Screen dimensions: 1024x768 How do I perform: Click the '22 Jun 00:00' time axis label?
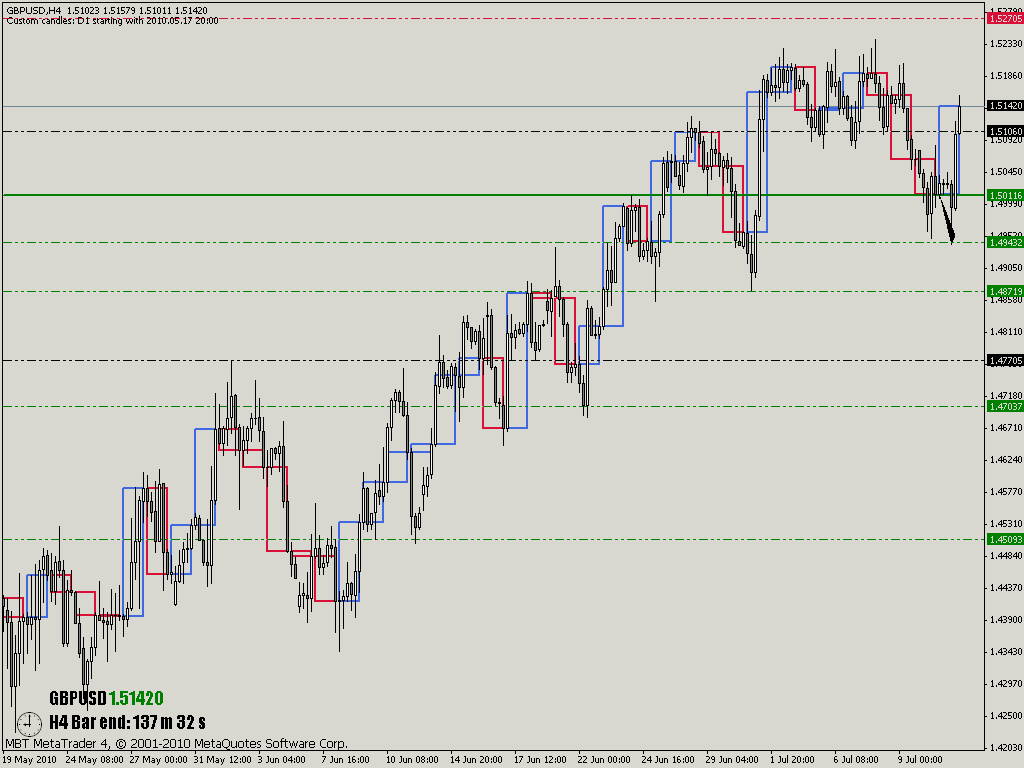[604, 760]
